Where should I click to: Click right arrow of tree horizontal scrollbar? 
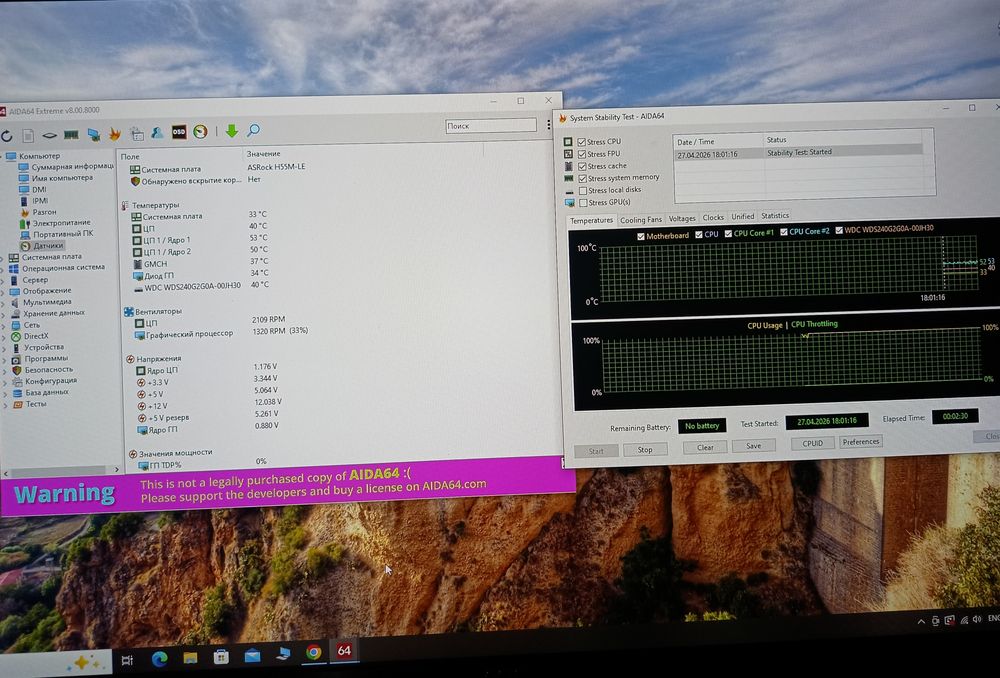pos(117,469)
